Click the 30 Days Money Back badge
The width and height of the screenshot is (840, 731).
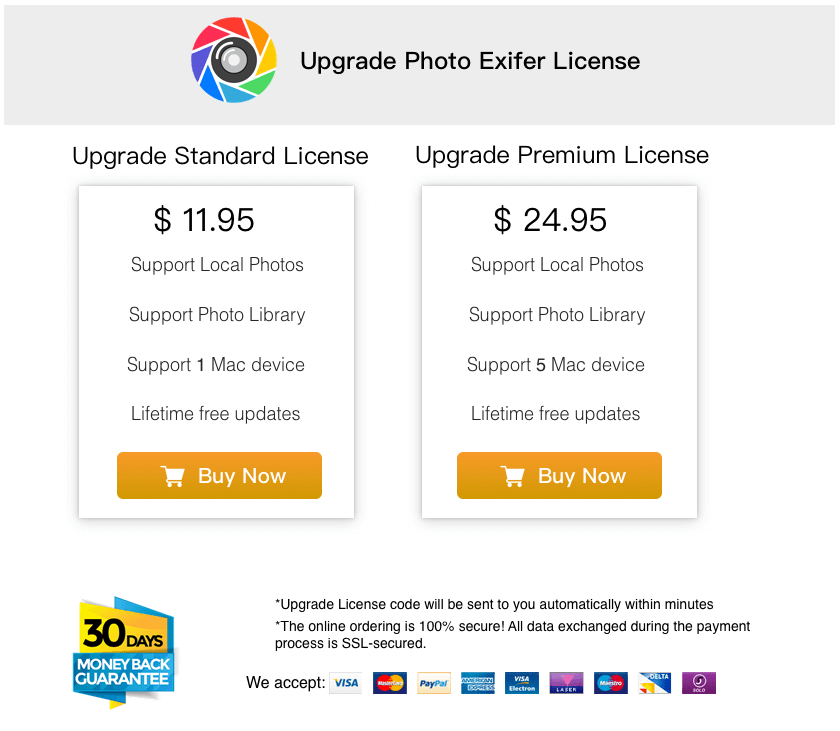(124, 652)
